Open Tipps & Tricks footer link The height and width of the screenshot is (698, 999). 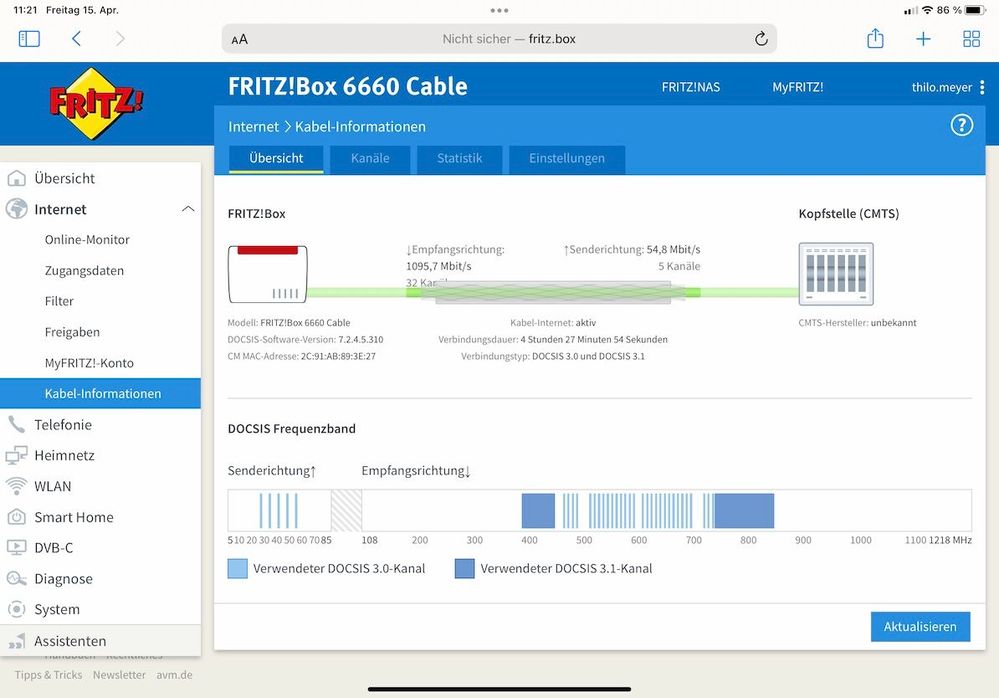[x=48, y=674]
